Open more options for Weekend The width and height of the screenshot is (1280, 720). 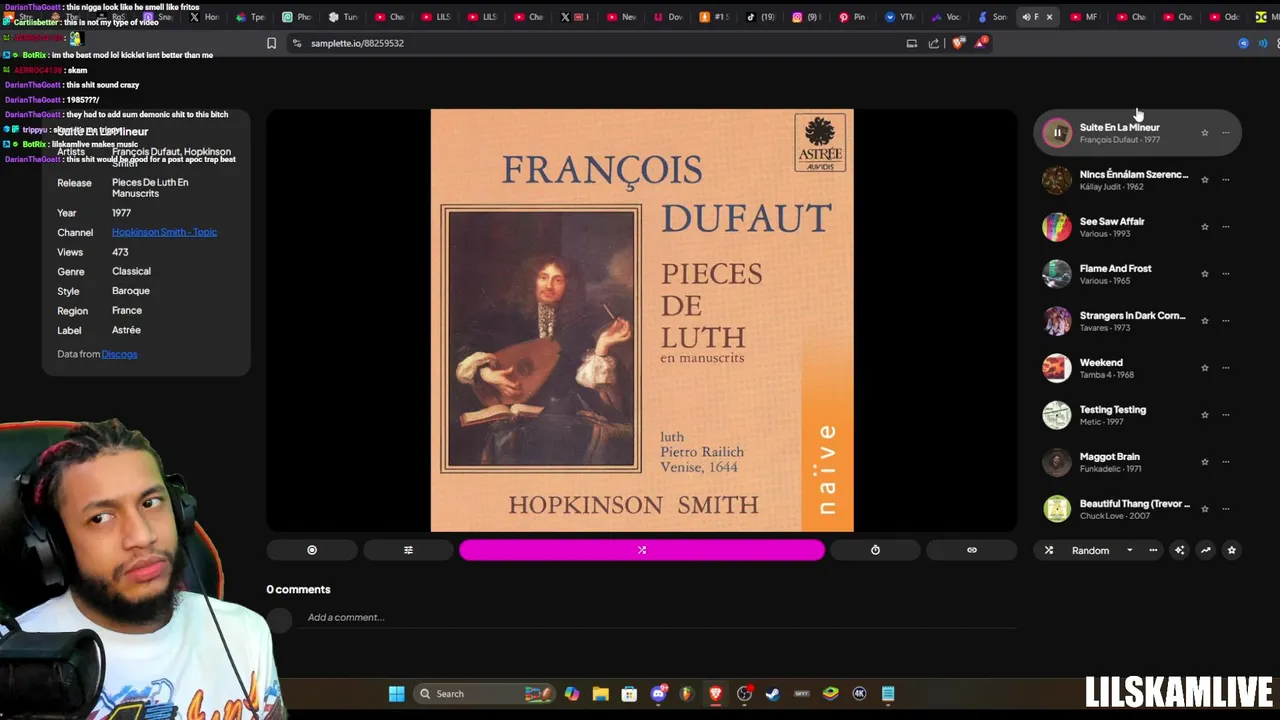point(1226,368)
